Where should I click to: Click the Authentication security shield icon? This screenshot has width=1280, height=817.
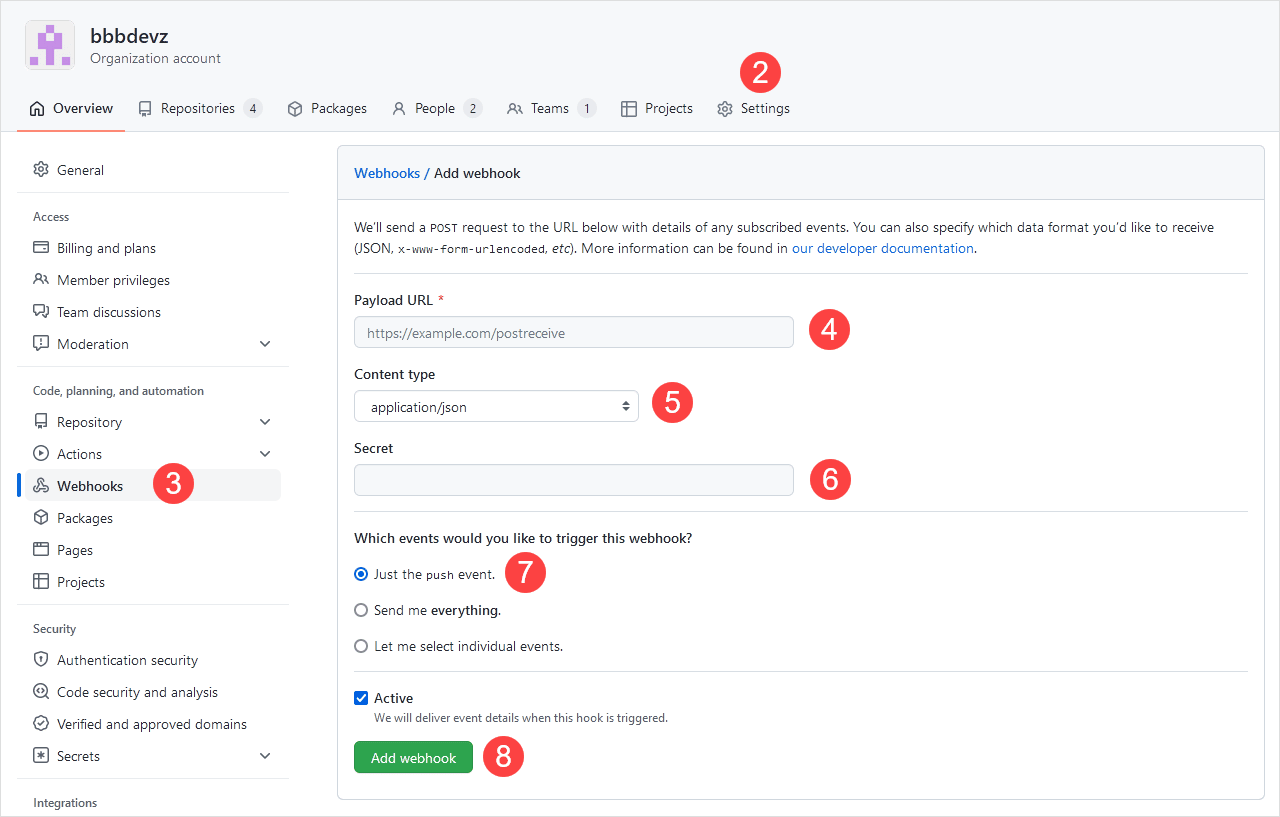point(40,659)
